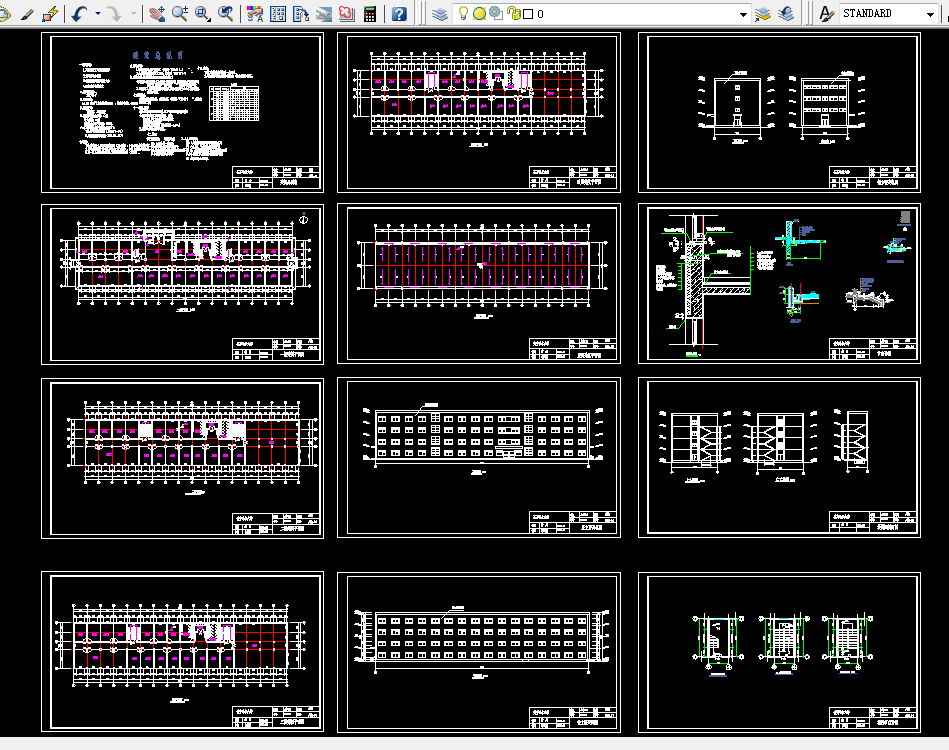The width and height of the screenshot is (949, 750).
Task: Click the greyed-out Redo arrow
Action: pos(114,13)
